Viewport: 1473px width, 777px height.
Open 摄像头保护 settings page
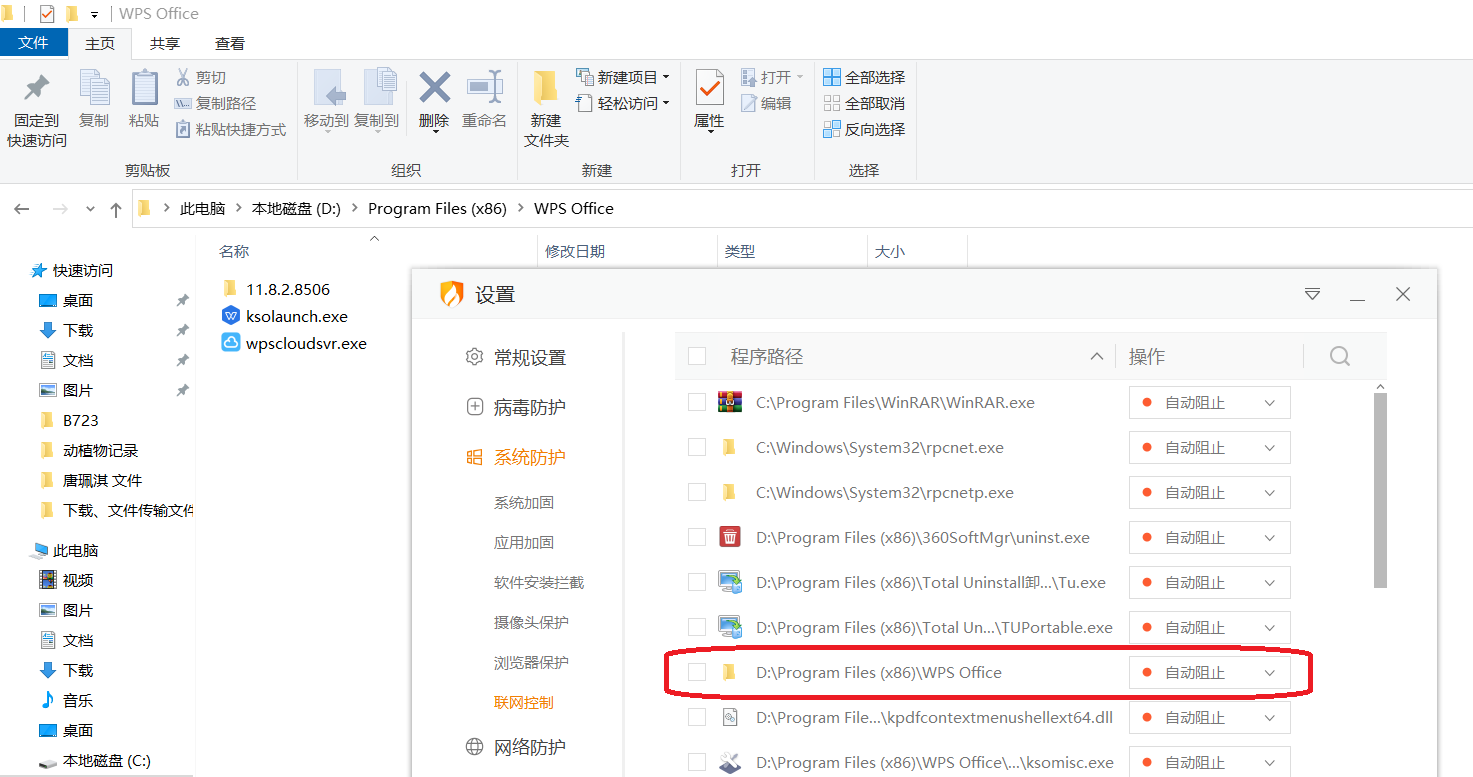point(531,622)
